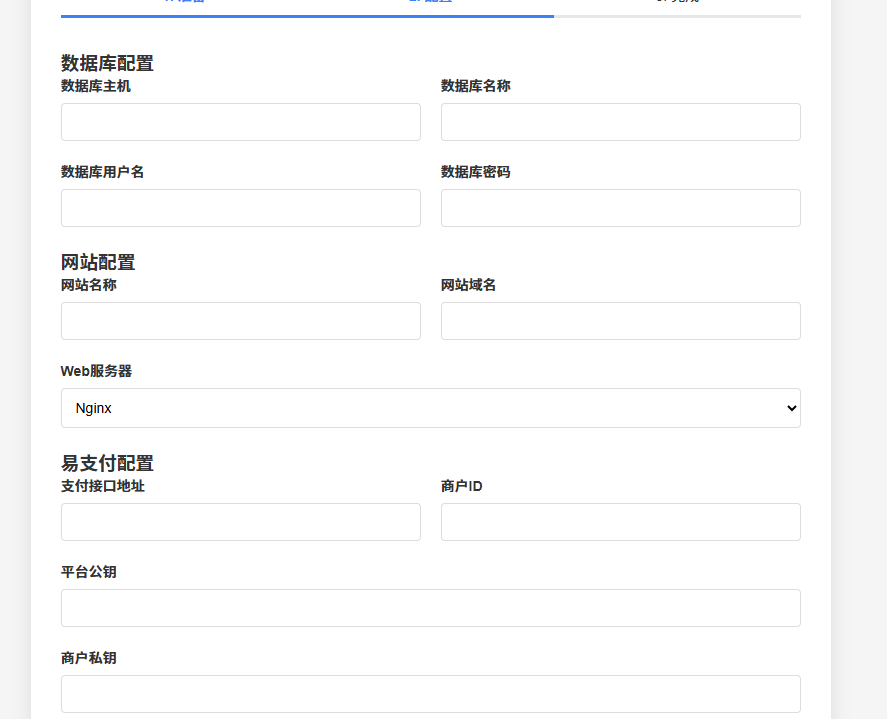Focus the 网站名称 input field
Image resolution: width=887 pixels, height=719 pixels.
[240, 321]
